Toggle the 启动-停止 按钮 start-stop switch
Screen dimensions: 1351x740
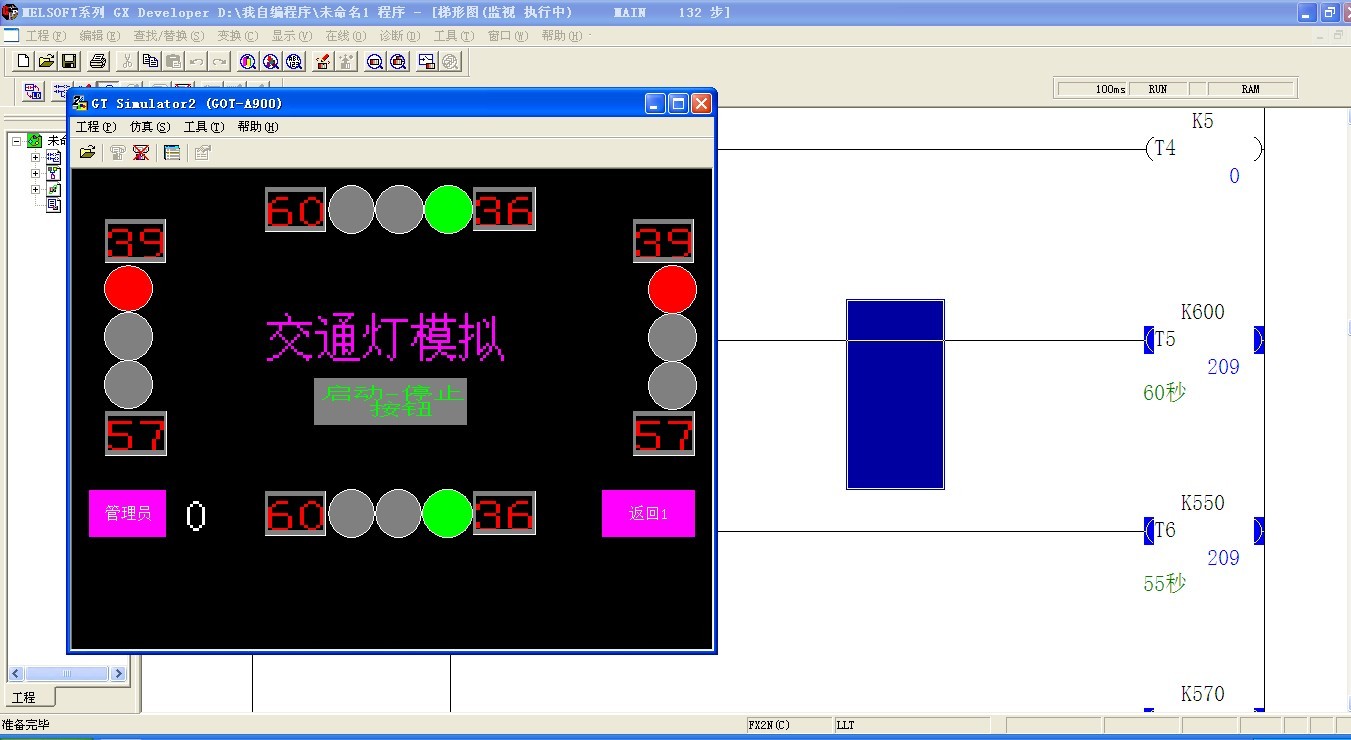pos(390,401)
